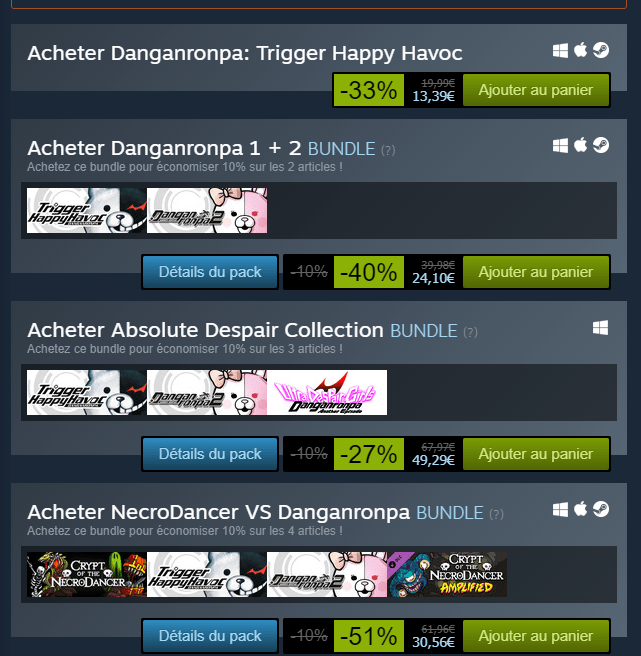641x656 pixels.
Task: Open Danganronpa 2 thumbnail in 1 + 2 bundle
Action: pyautogui.click(x=207, y=210)
